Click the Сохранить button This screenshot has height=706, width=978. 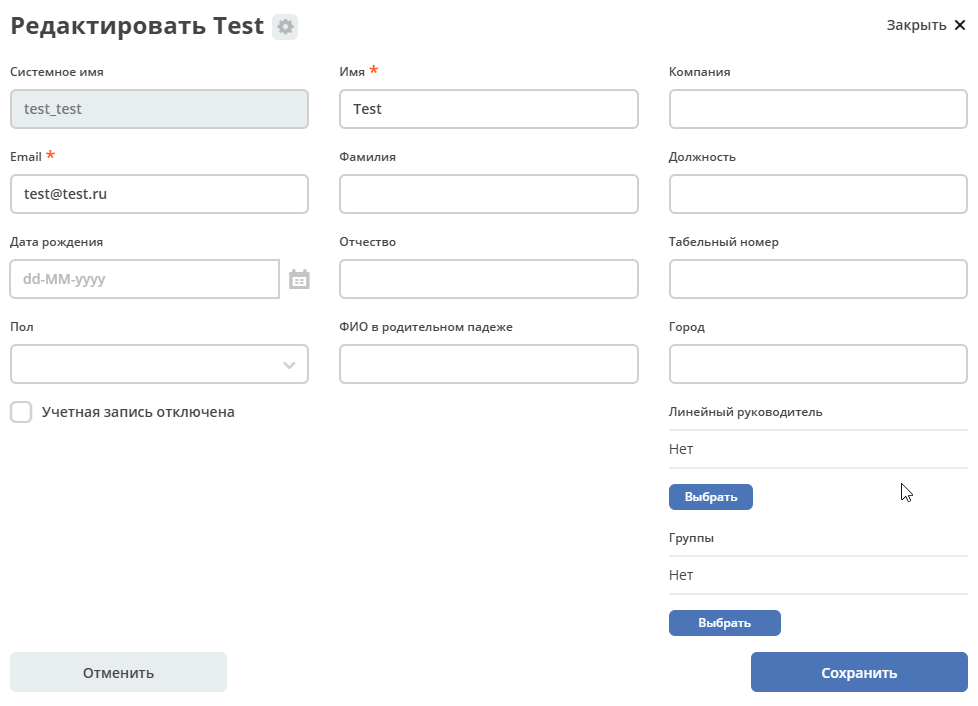pos(859,672)
